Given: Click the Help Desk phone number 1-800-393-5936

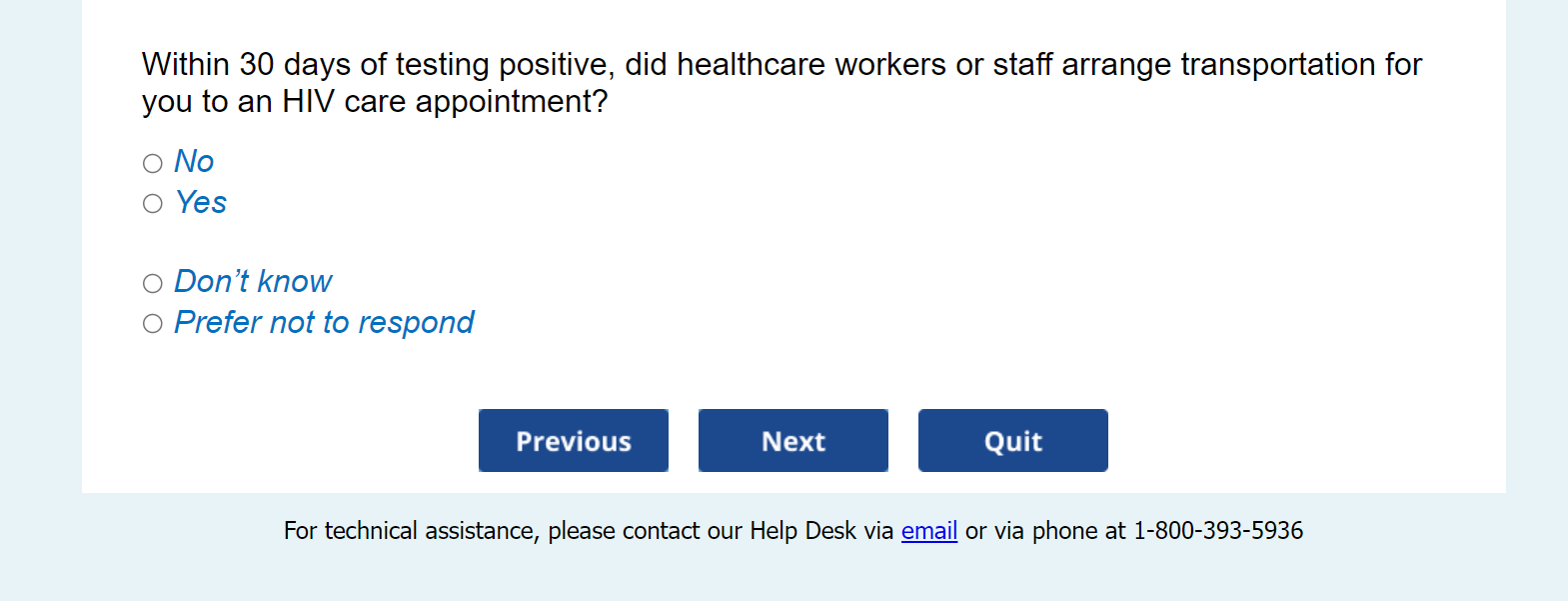Looking at the screenshot, I should pos(1217,531).
